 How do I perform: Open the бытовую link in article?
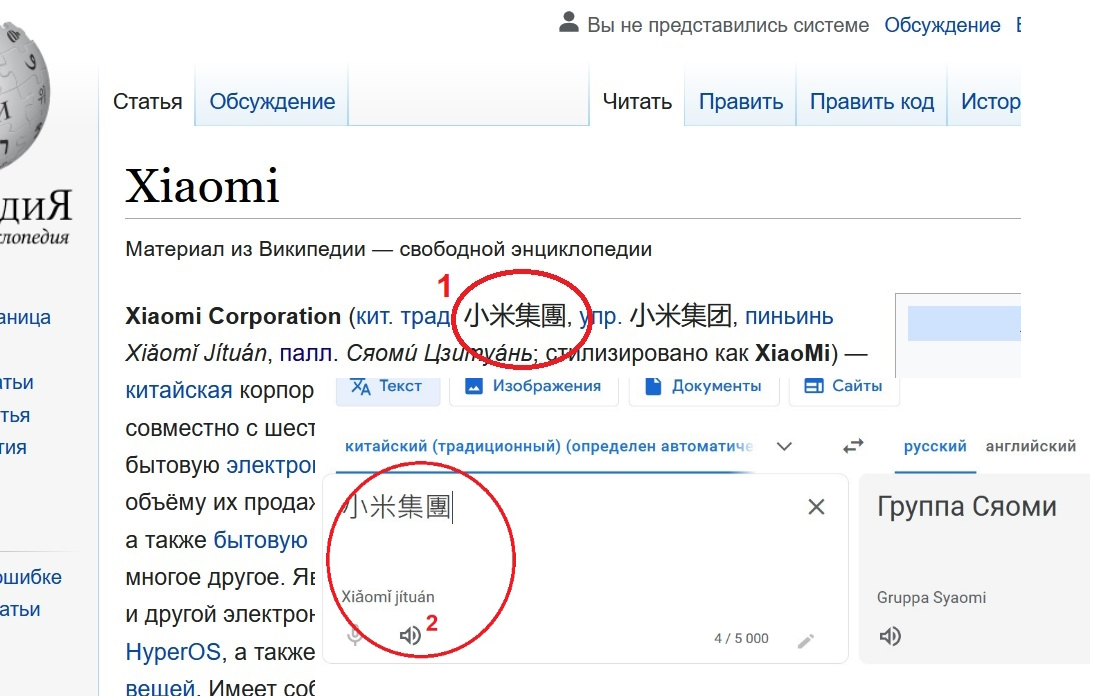pyautogui.click(x=260, y=540)
